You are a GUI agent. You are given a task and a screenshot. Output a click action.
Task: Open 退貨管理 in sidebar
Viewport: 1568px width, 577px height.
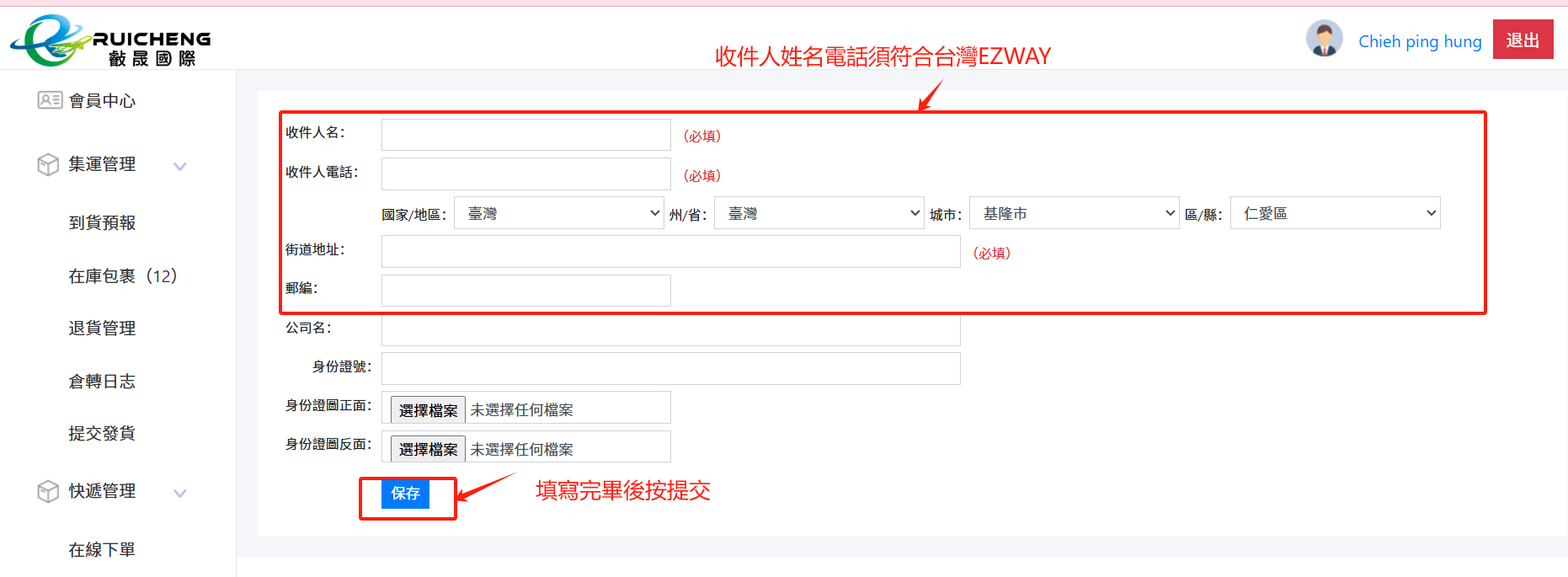pos(102,329)
